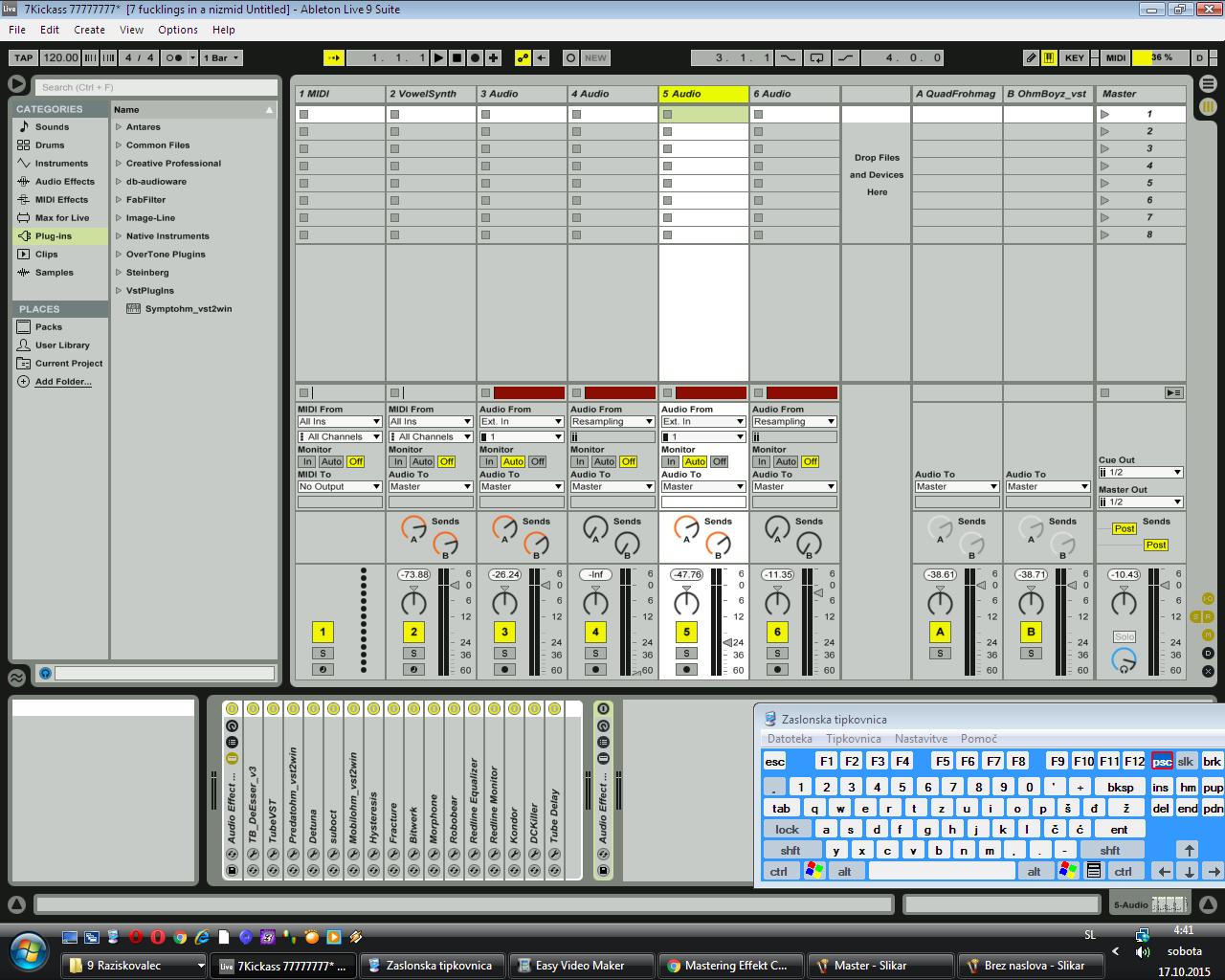Image resolution: width=1225 pixels, height=980 pixels.
Task: Click the 5 Audio track header
Action: tap(703, 94)
